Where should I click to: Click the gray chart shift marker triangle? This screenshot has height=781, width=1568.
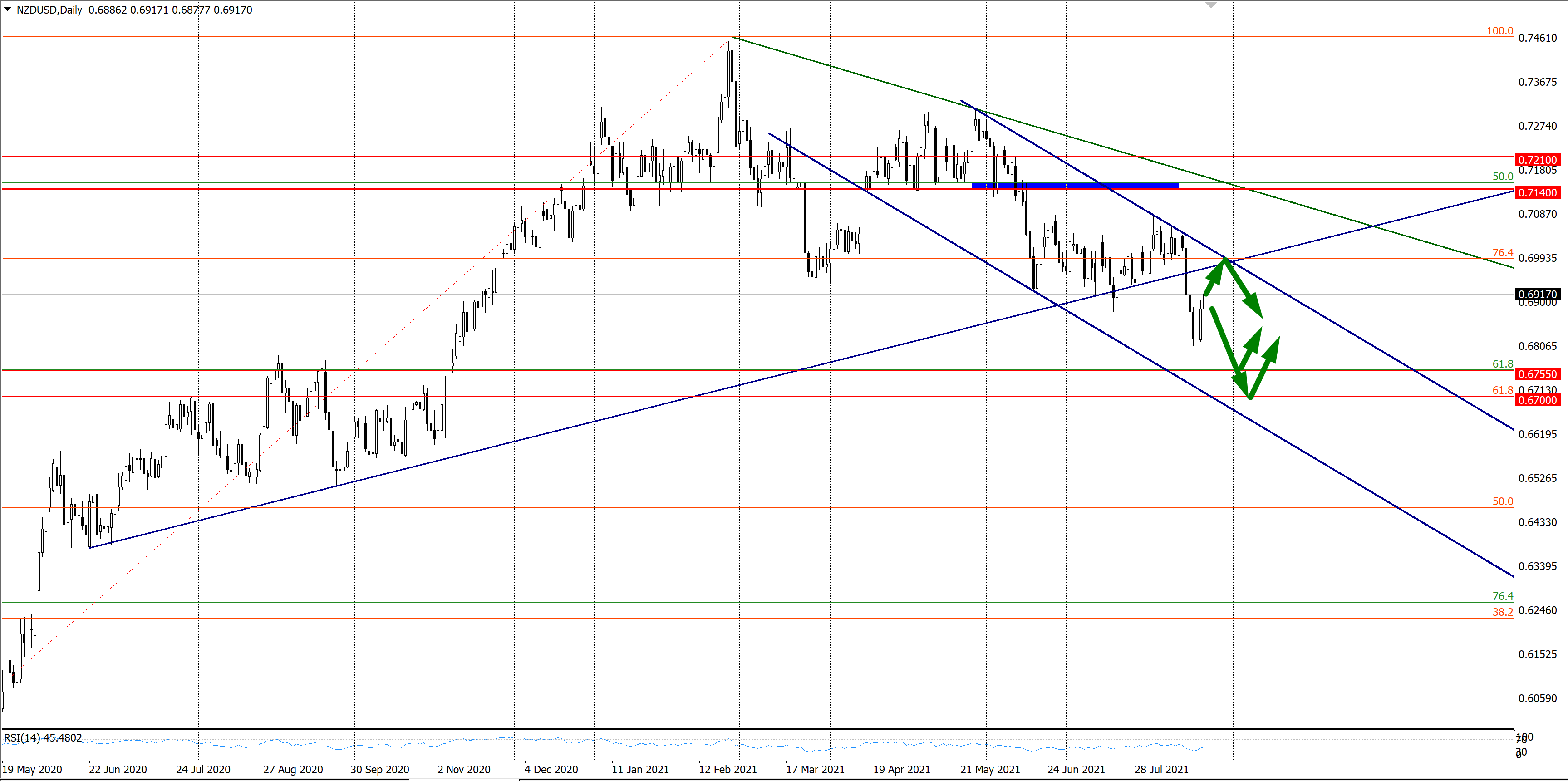1211,5
